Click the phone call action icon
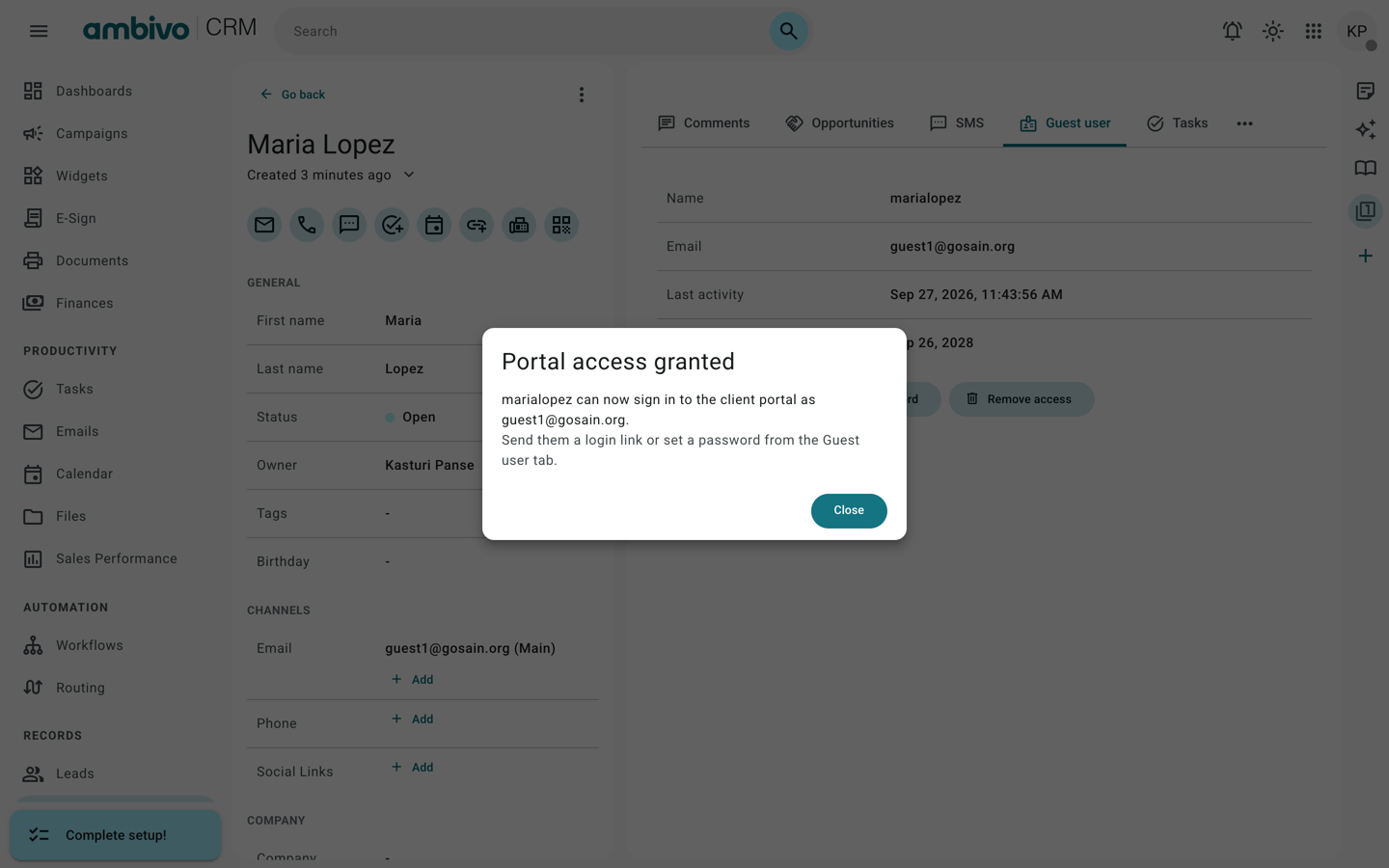This screenshot has width=1389, height=868. pos(307,225)
